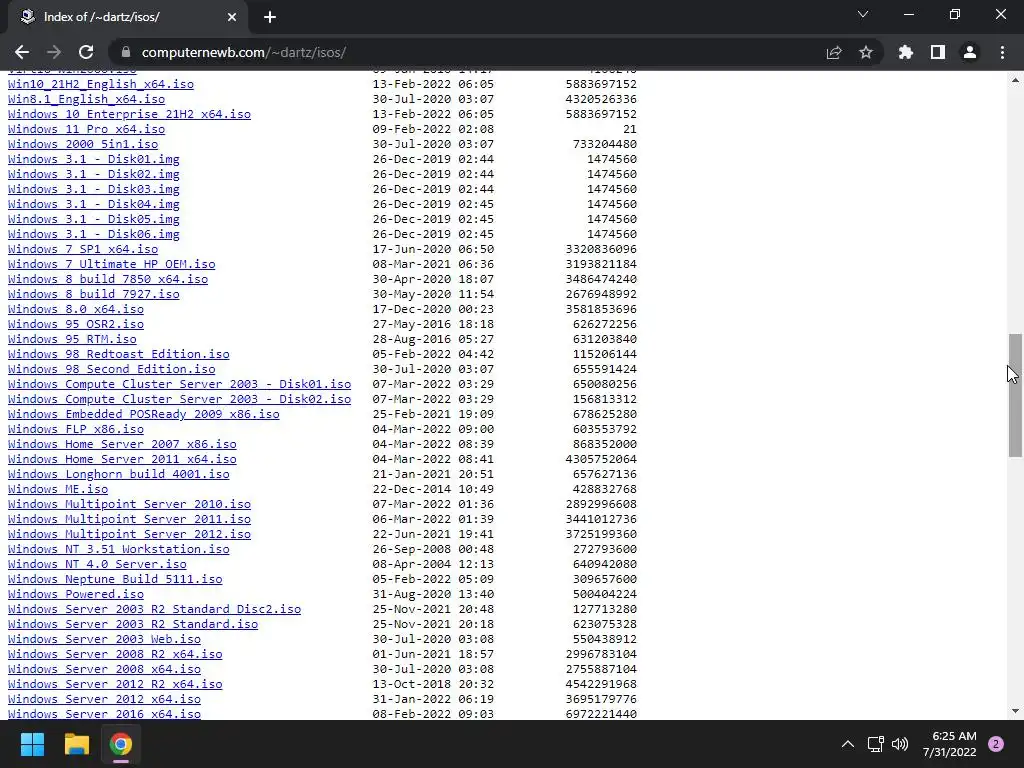Open Windows Server 2003 R2 Standard Disc2.iso
The image size is (1024, 768).
pos(154,610)
